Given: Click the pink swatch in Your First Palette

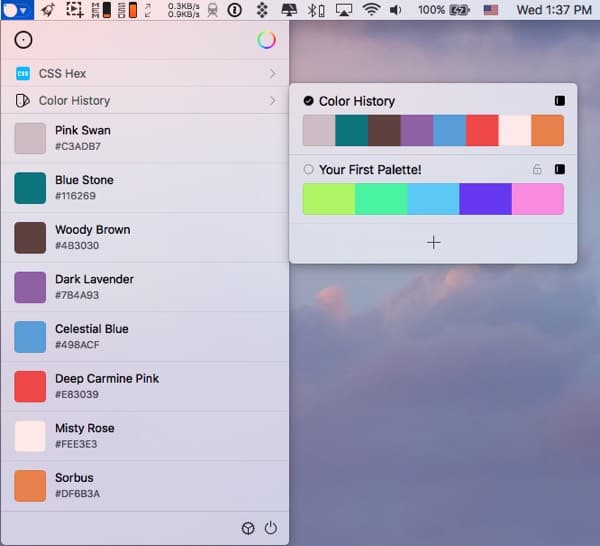Looking at the screenshot, I should coord(538,199).
